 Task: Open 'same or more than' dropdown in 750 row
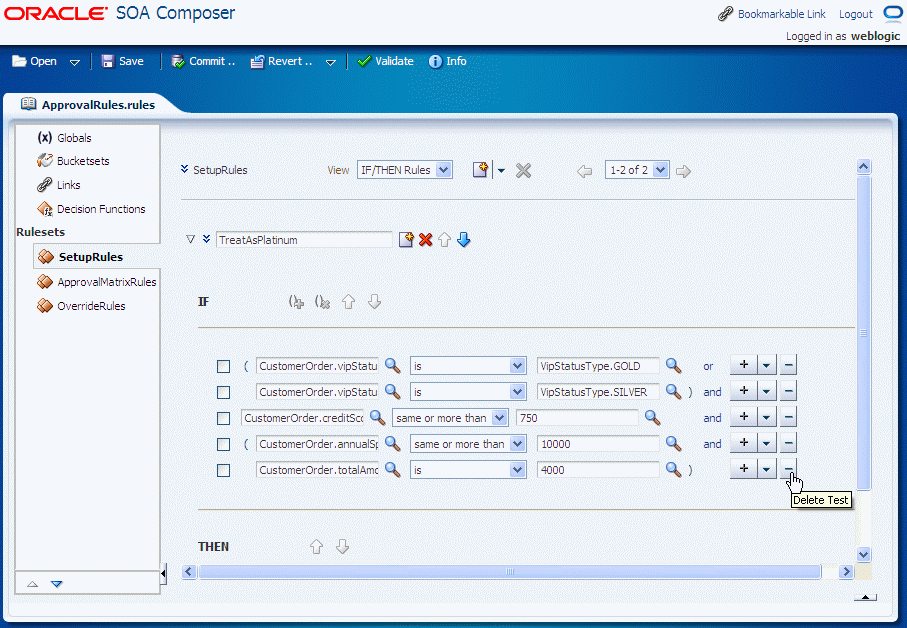point(450,418)
